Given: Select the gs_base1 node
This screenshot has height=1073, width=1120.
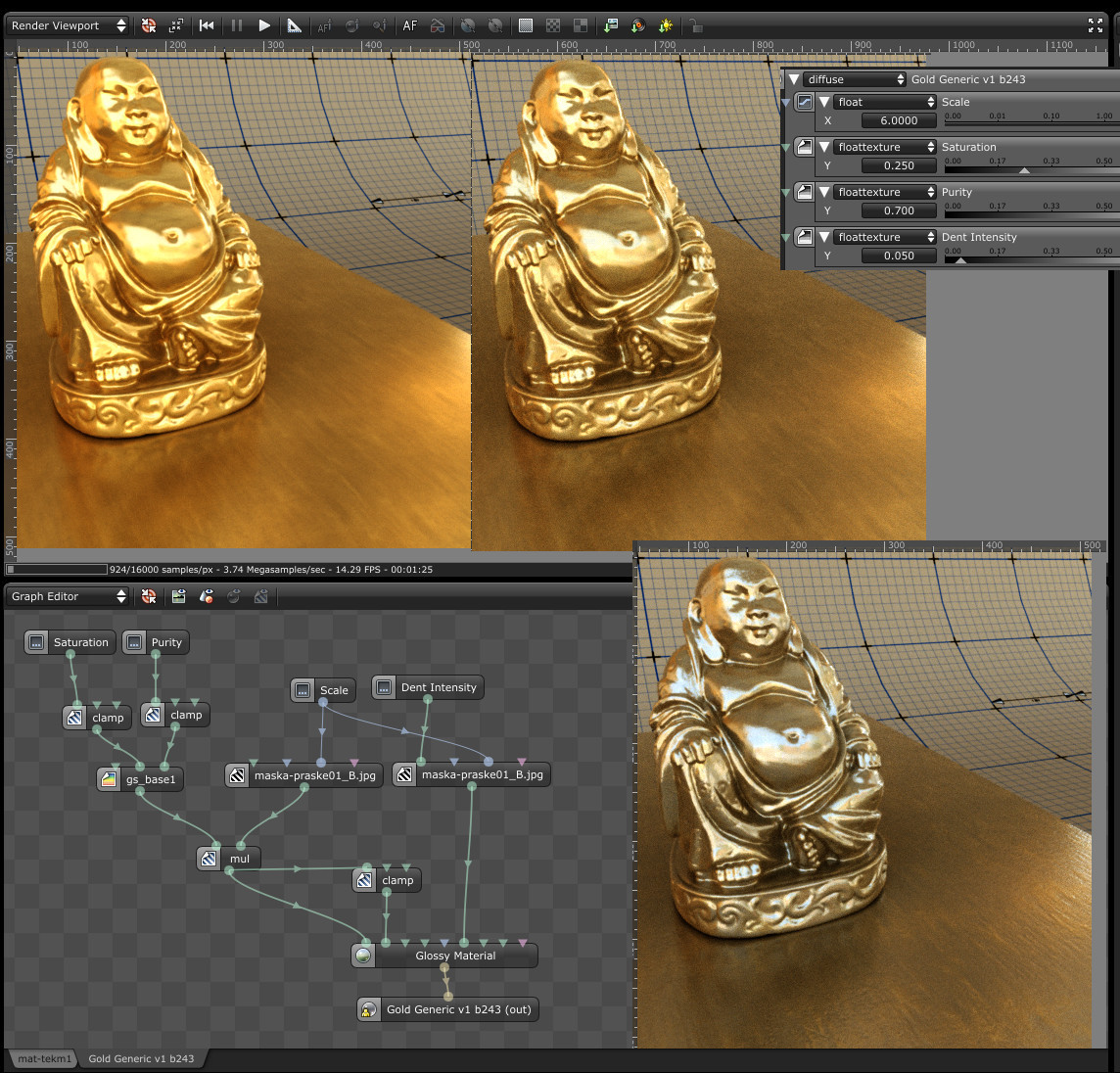Looking at the screenshot, I should tap(140, 778).
